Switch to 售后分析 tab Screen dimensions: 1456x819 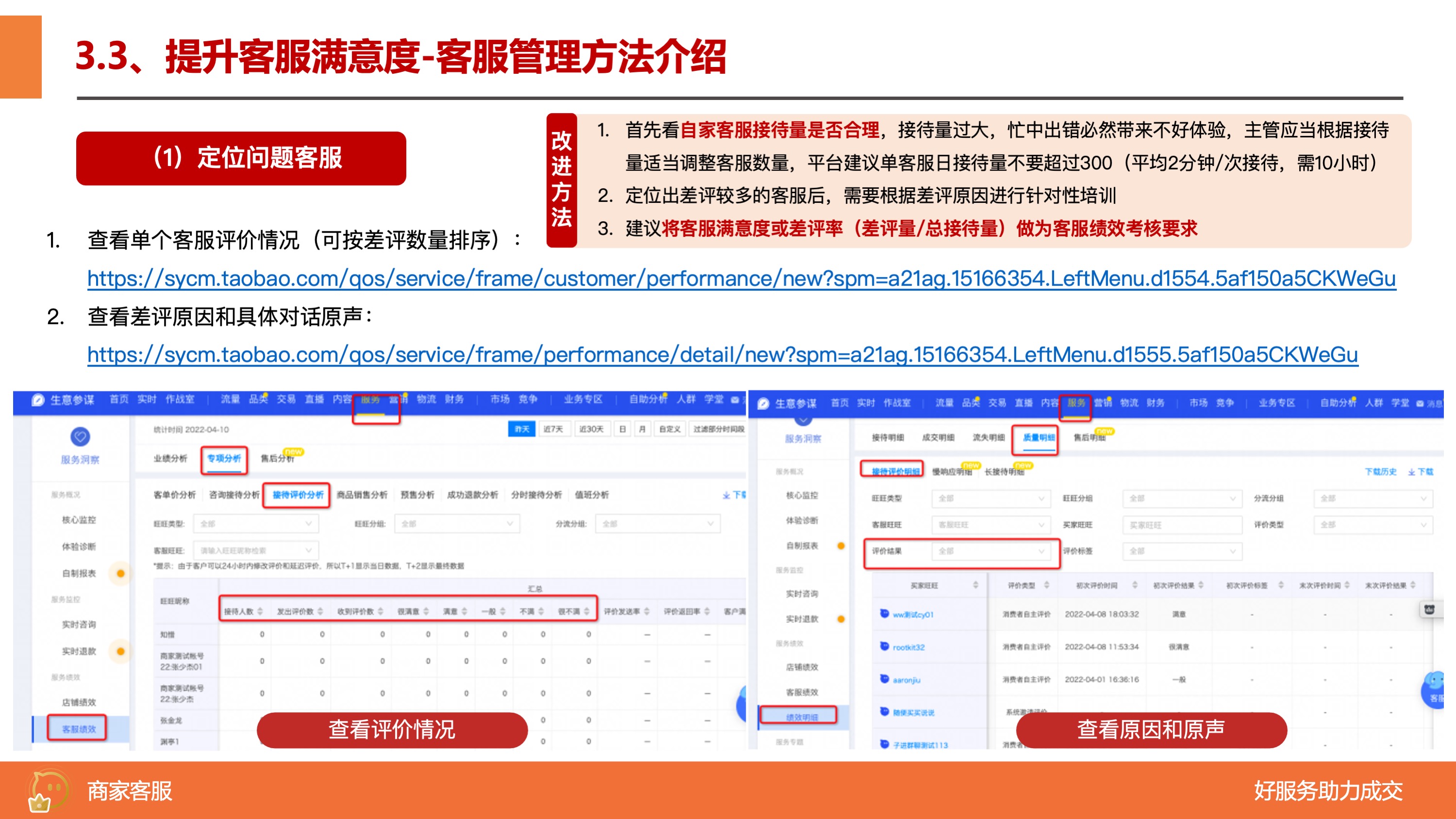[277, 458]
